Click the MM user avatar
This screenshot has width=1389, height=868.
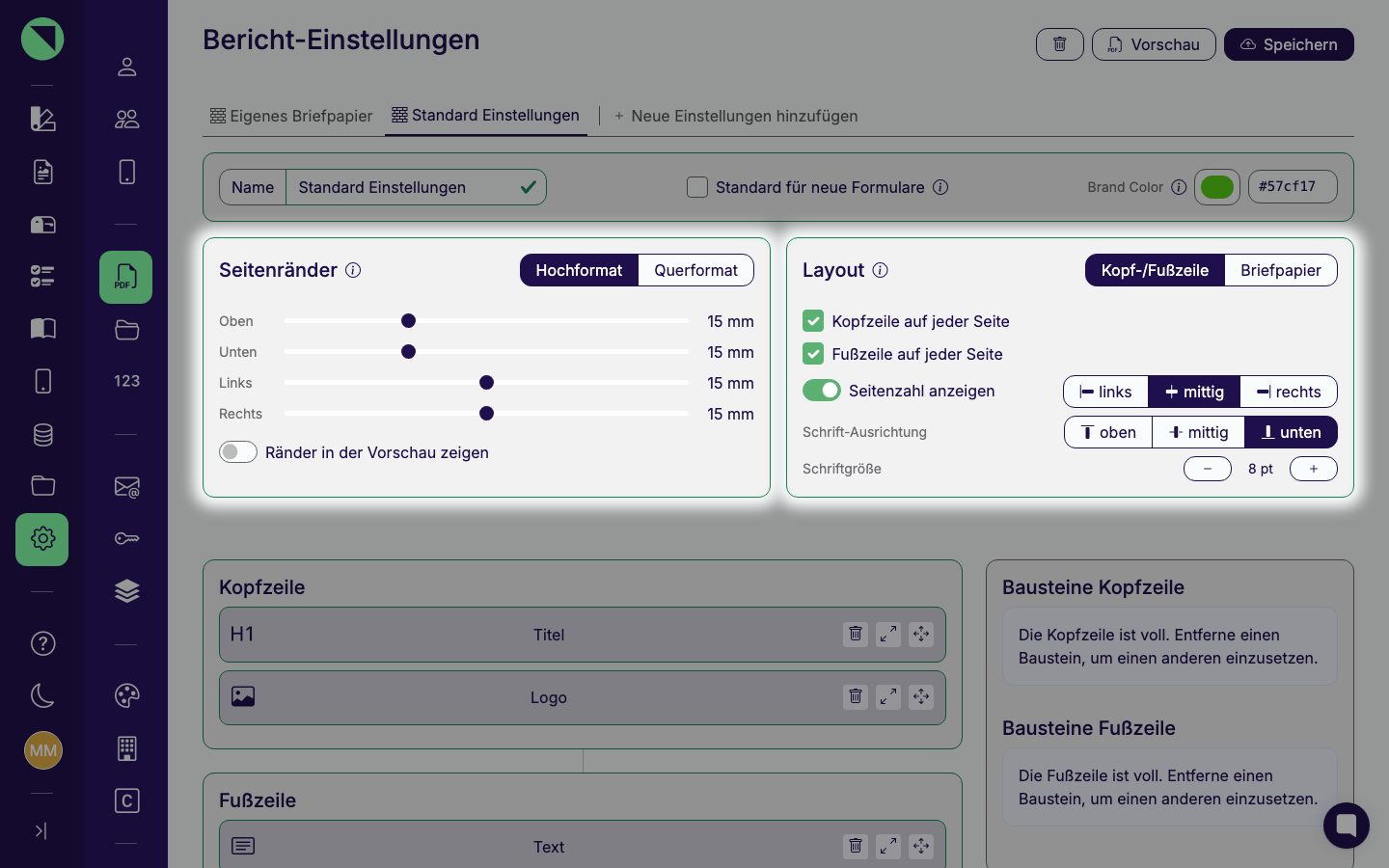point(42,750)
